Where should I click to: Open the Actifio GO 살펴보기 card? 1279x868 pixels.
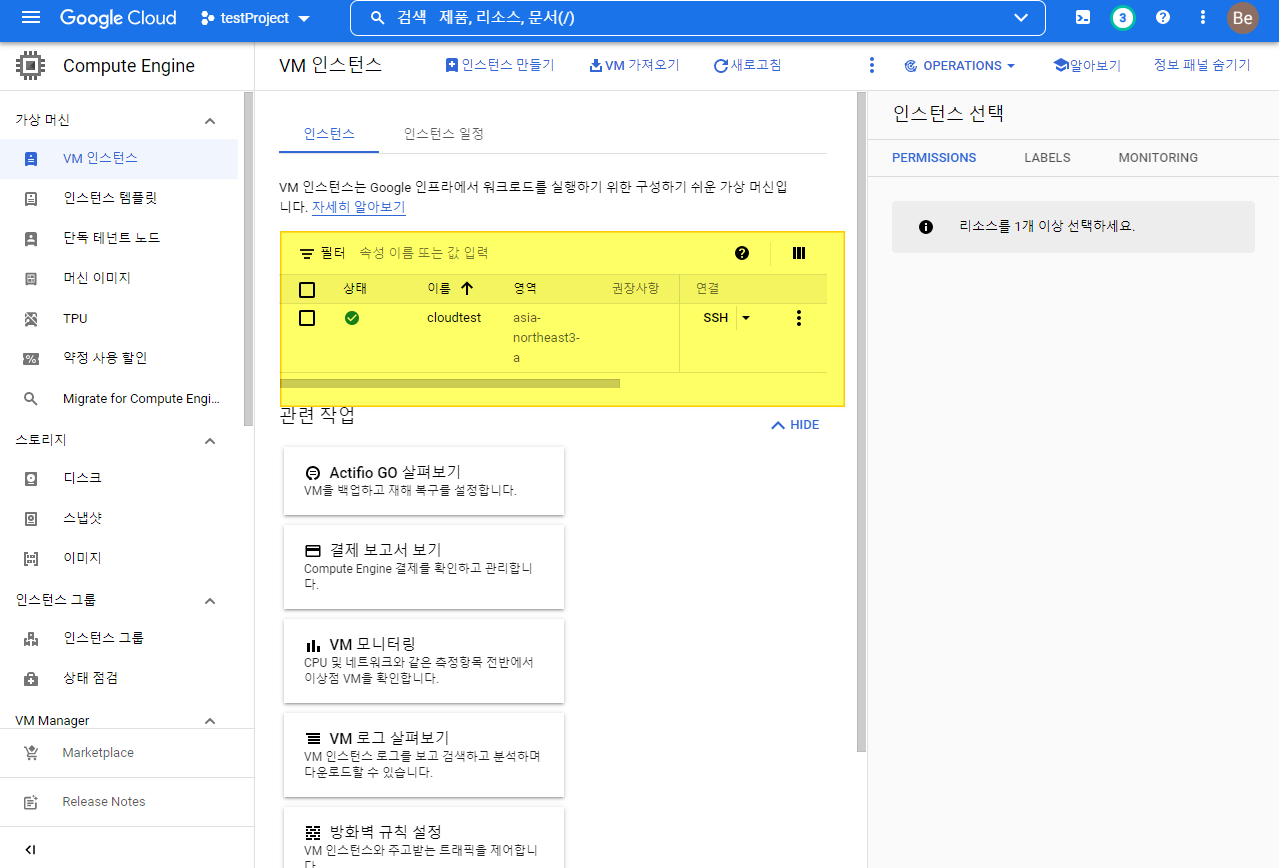point(424,481)
